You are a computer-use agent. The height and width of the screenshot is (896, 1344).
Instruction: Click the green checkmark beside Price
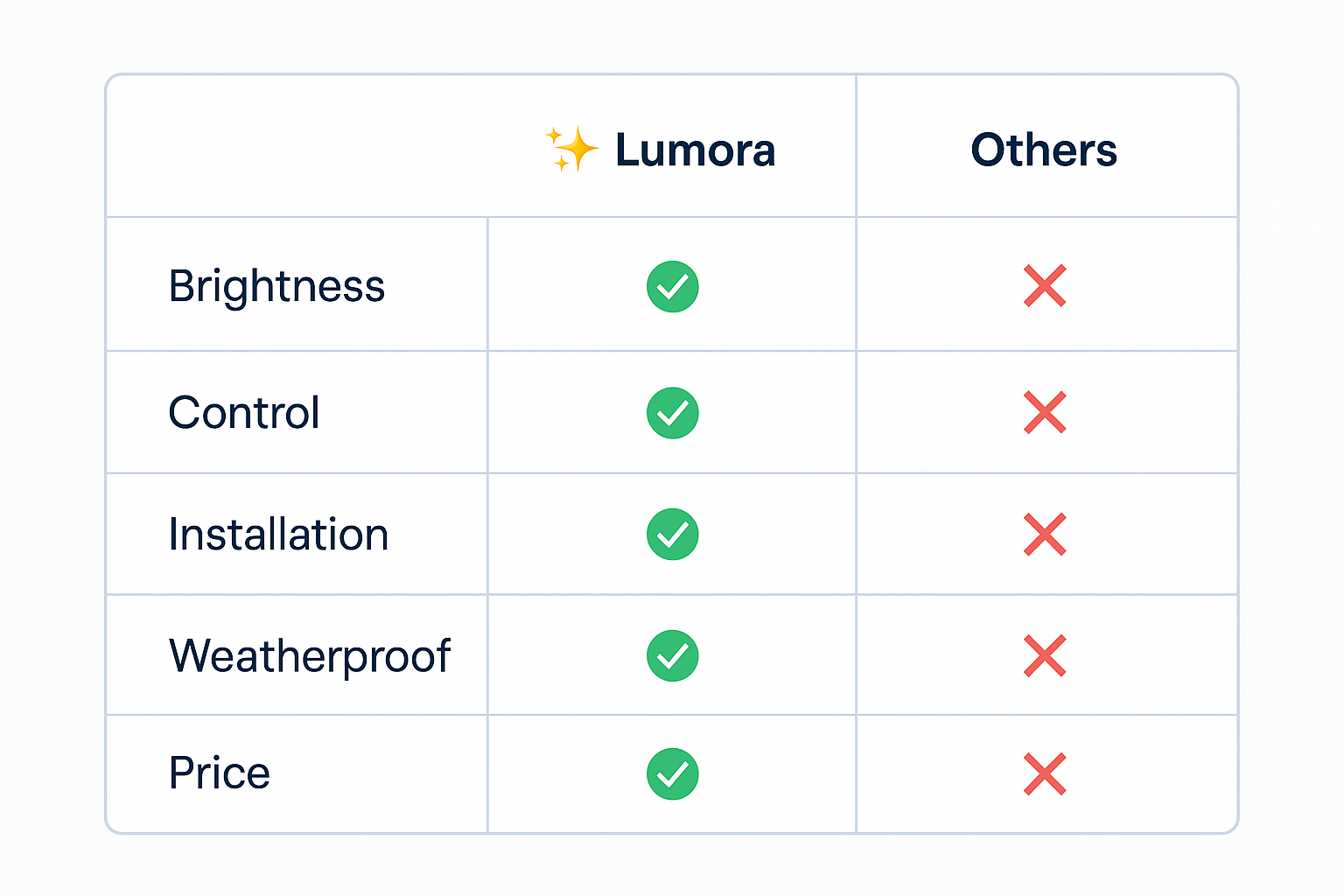point(672,773)
